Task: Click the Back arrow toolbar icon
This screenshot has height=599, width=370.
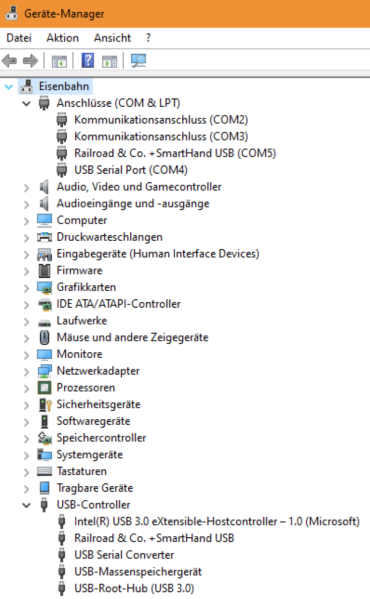Action: tap(10, 61)
